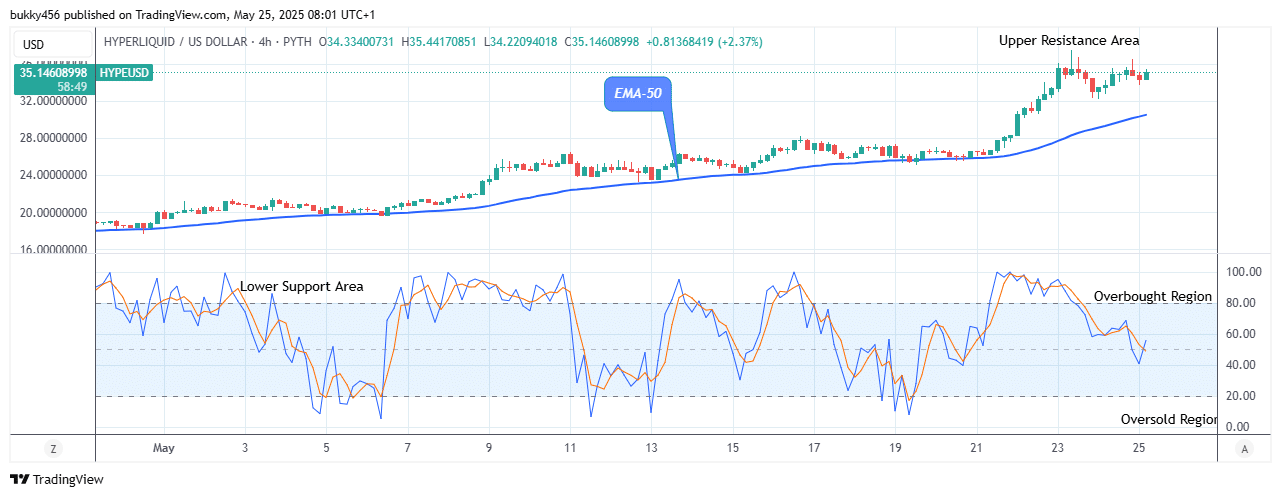
Task: Click the 100.00 oscillator axis value
Action: point(1246,272)
